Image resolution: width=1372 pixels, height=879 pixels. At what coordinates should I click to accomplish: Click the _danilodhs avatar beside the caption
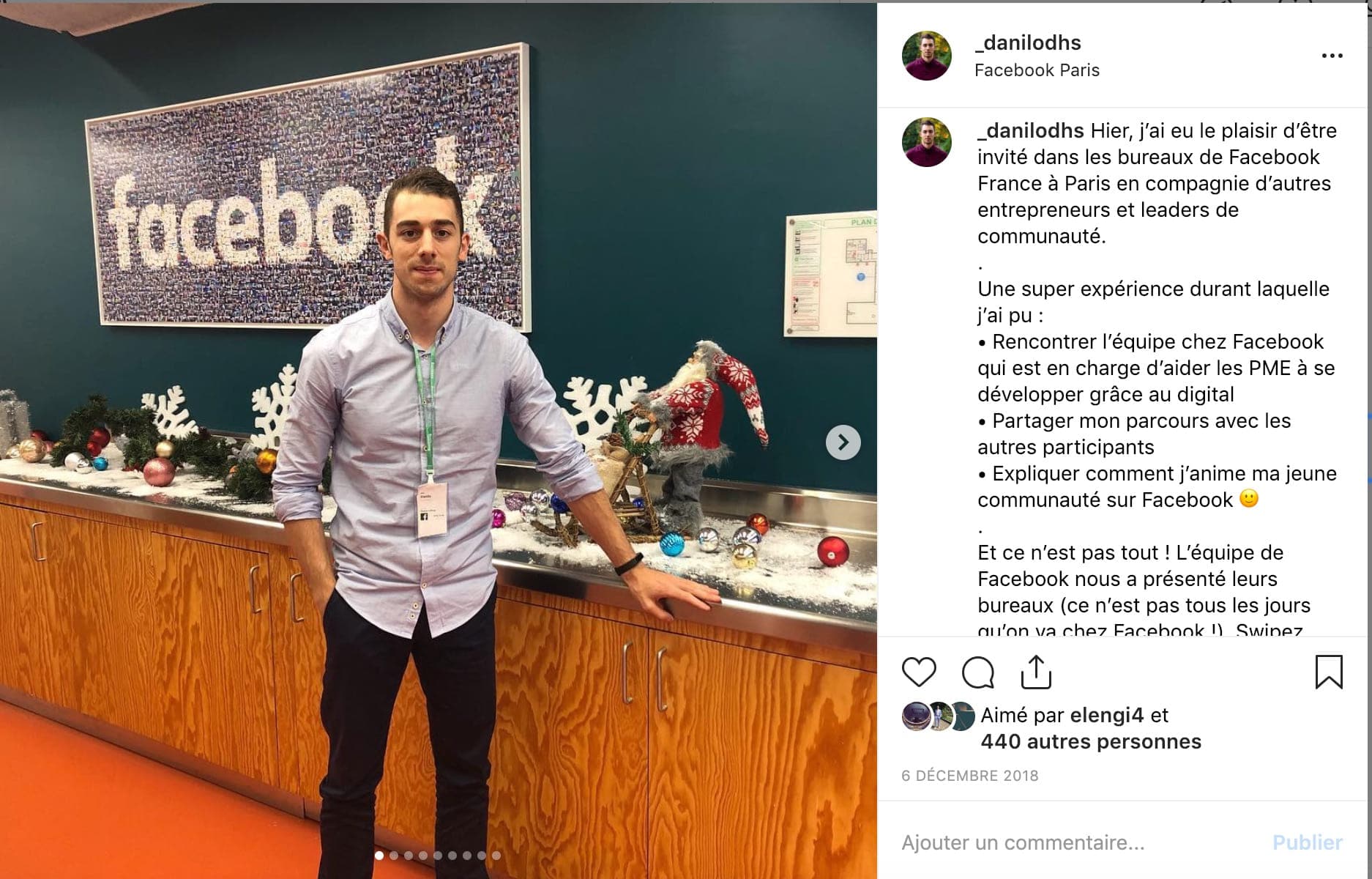click(927, 142)
